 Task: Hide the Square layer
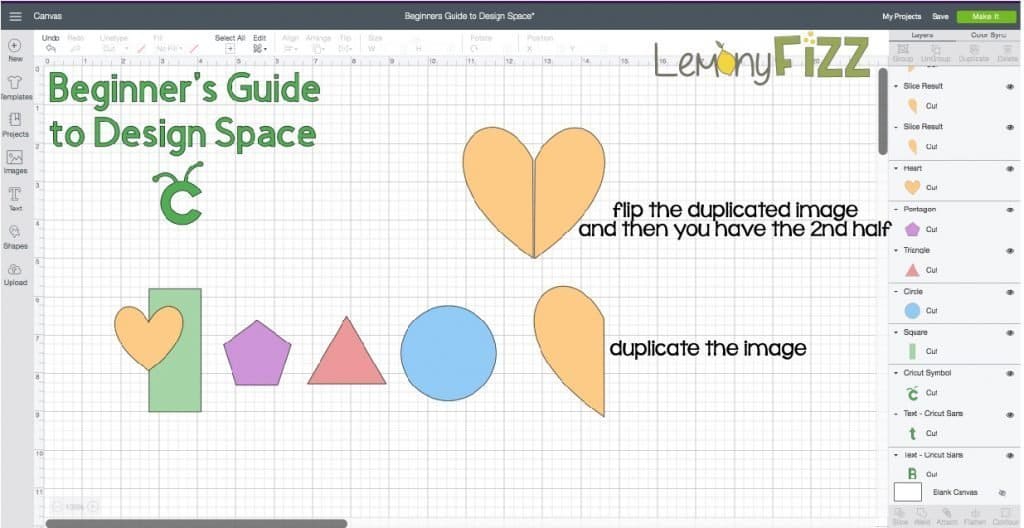point(1010,333)
